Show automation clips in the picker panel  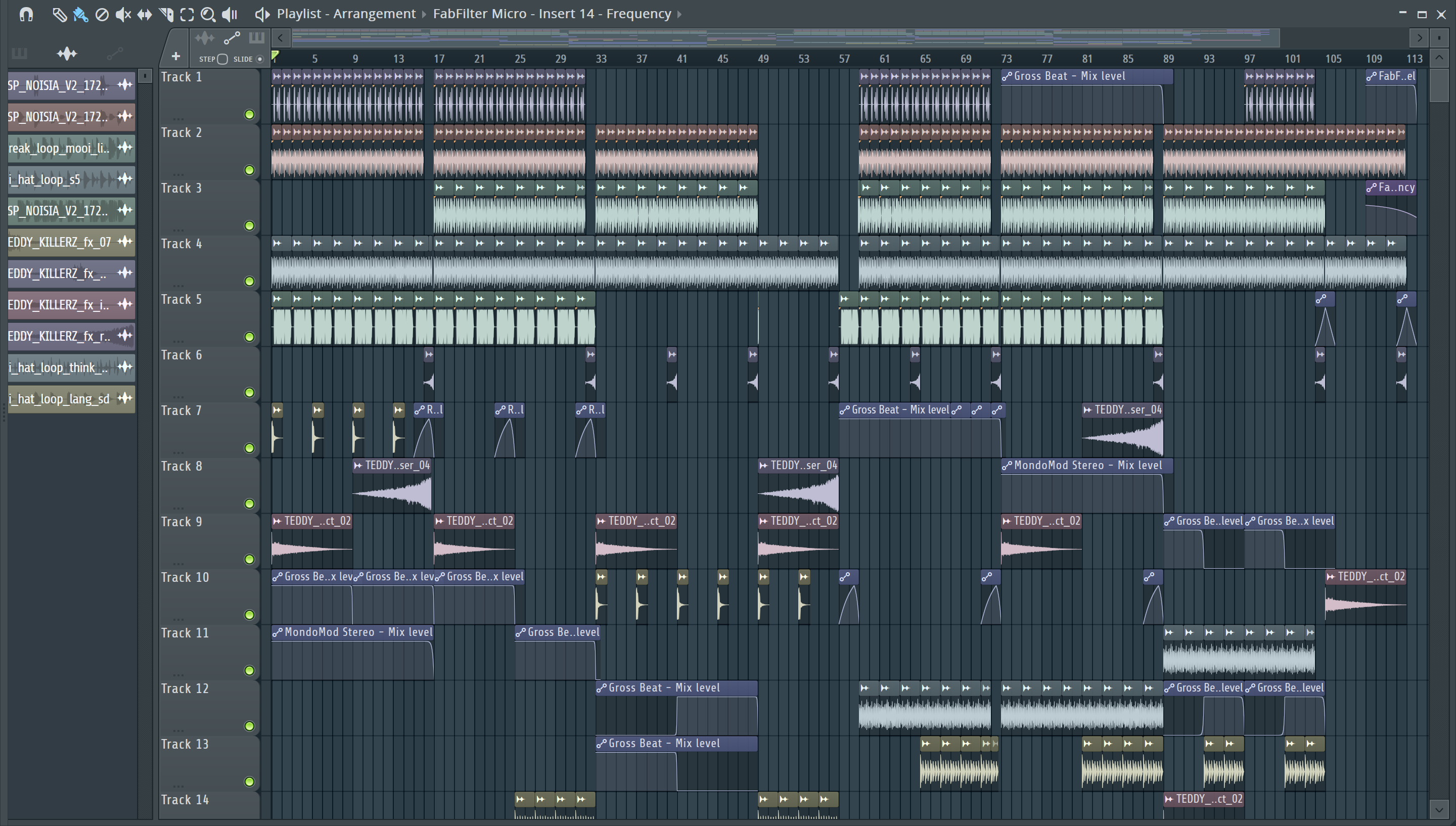(115, 54)
